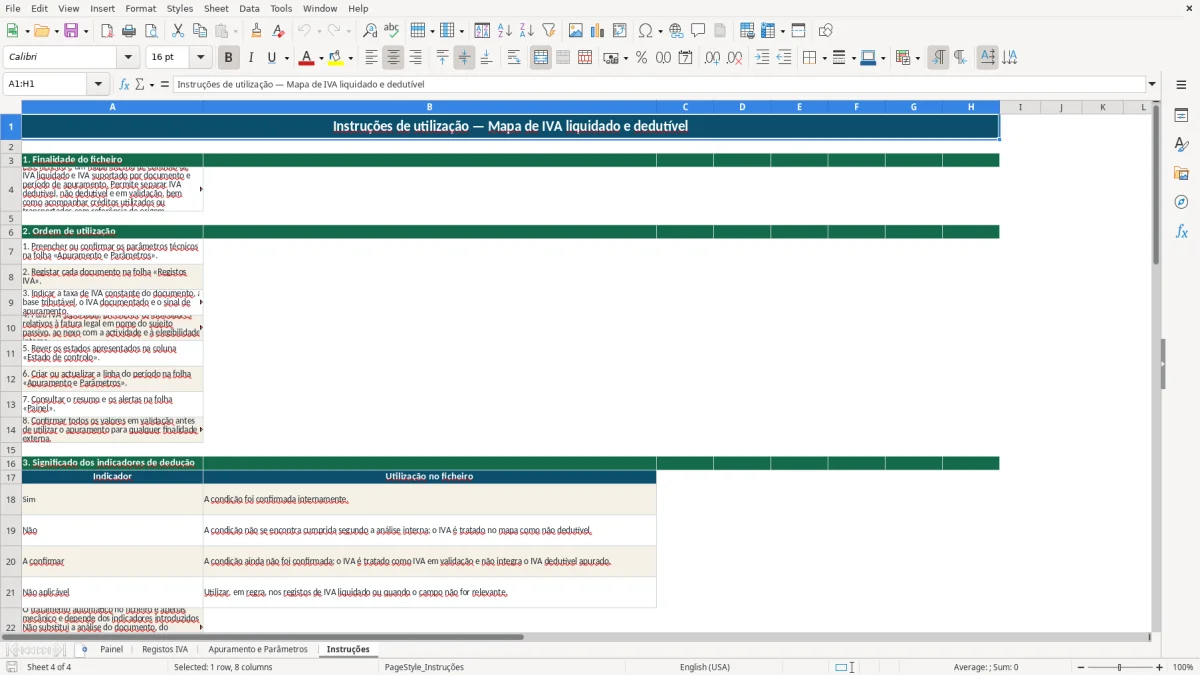This screenshot has height=675, width=1200.
Task: Open Find & Replace
Action: (x=370, y=31)
